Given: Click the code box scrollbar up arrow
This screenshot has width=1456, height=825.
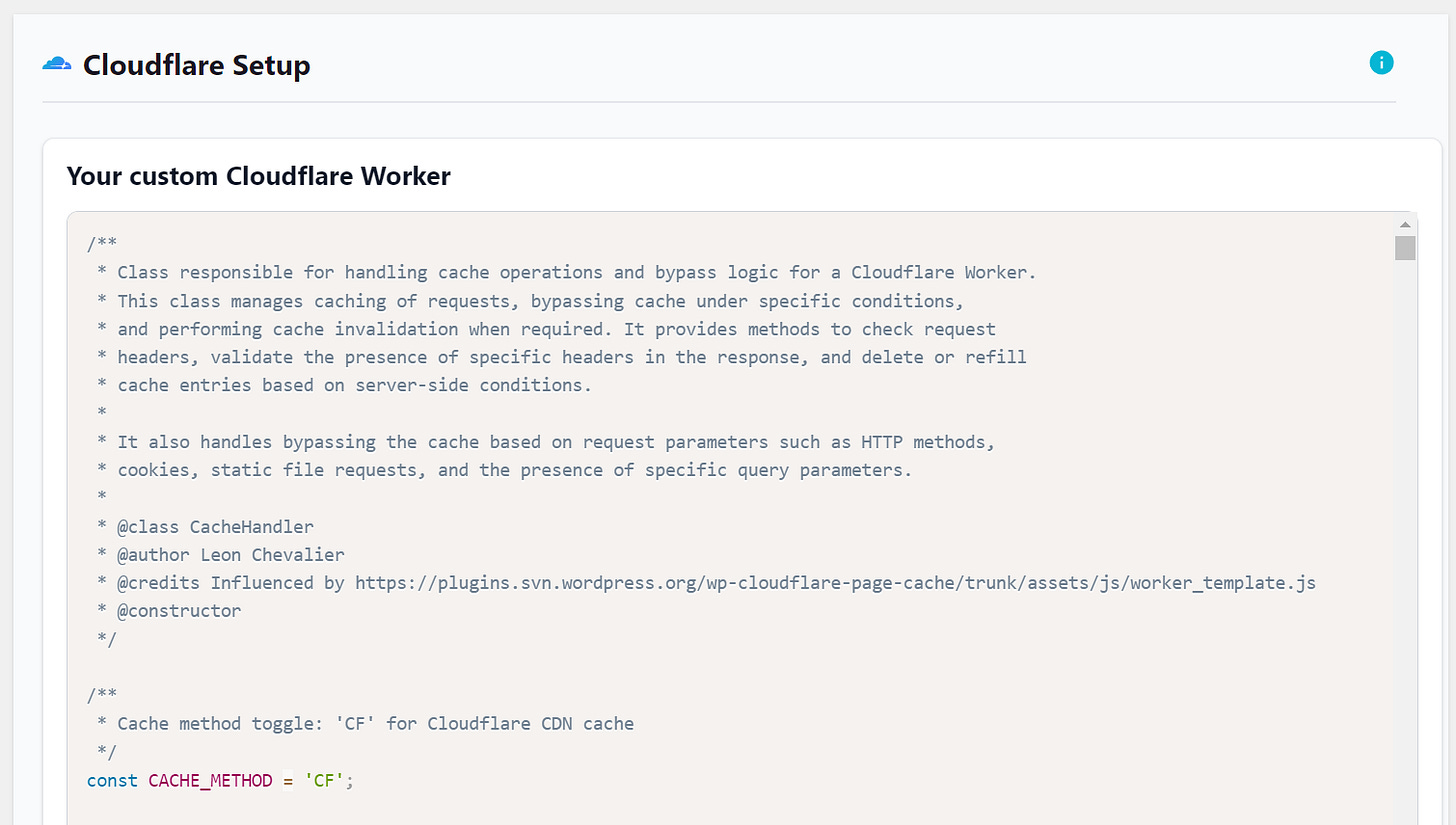Looking at the screenshot, I should coord(1405,224).
